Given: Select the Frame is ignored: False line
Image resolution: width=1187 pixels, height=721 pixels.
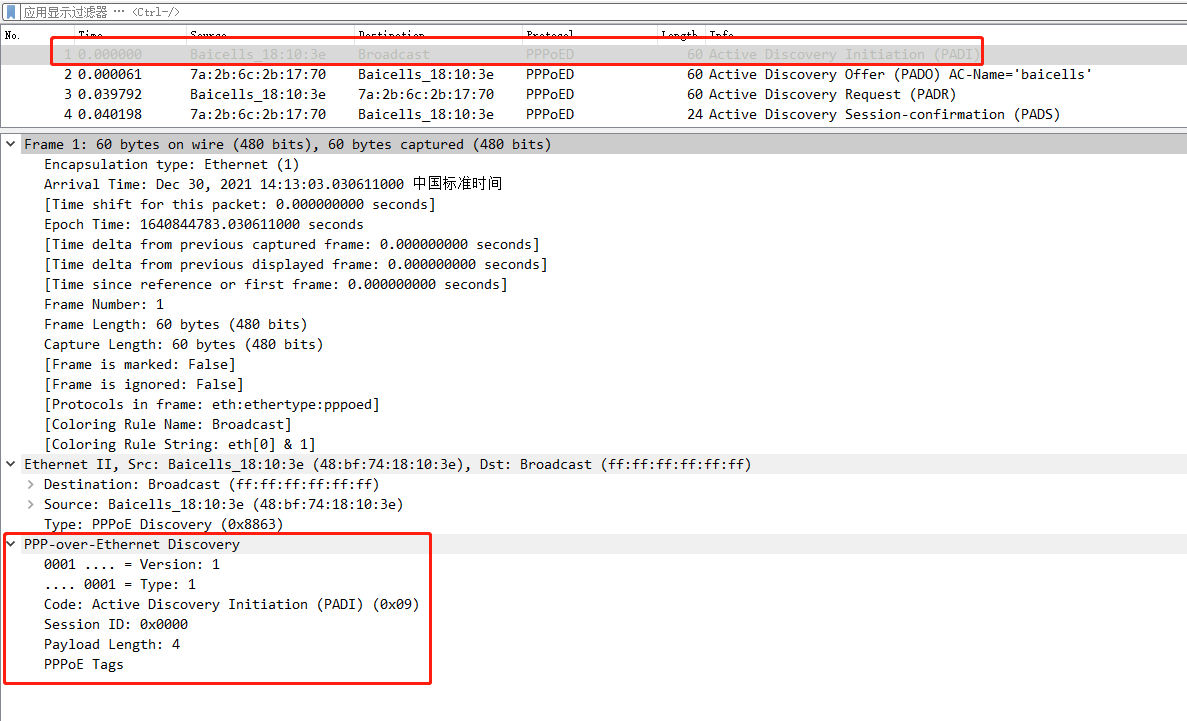Looking at the screenshot, I should tap(144, 385).
